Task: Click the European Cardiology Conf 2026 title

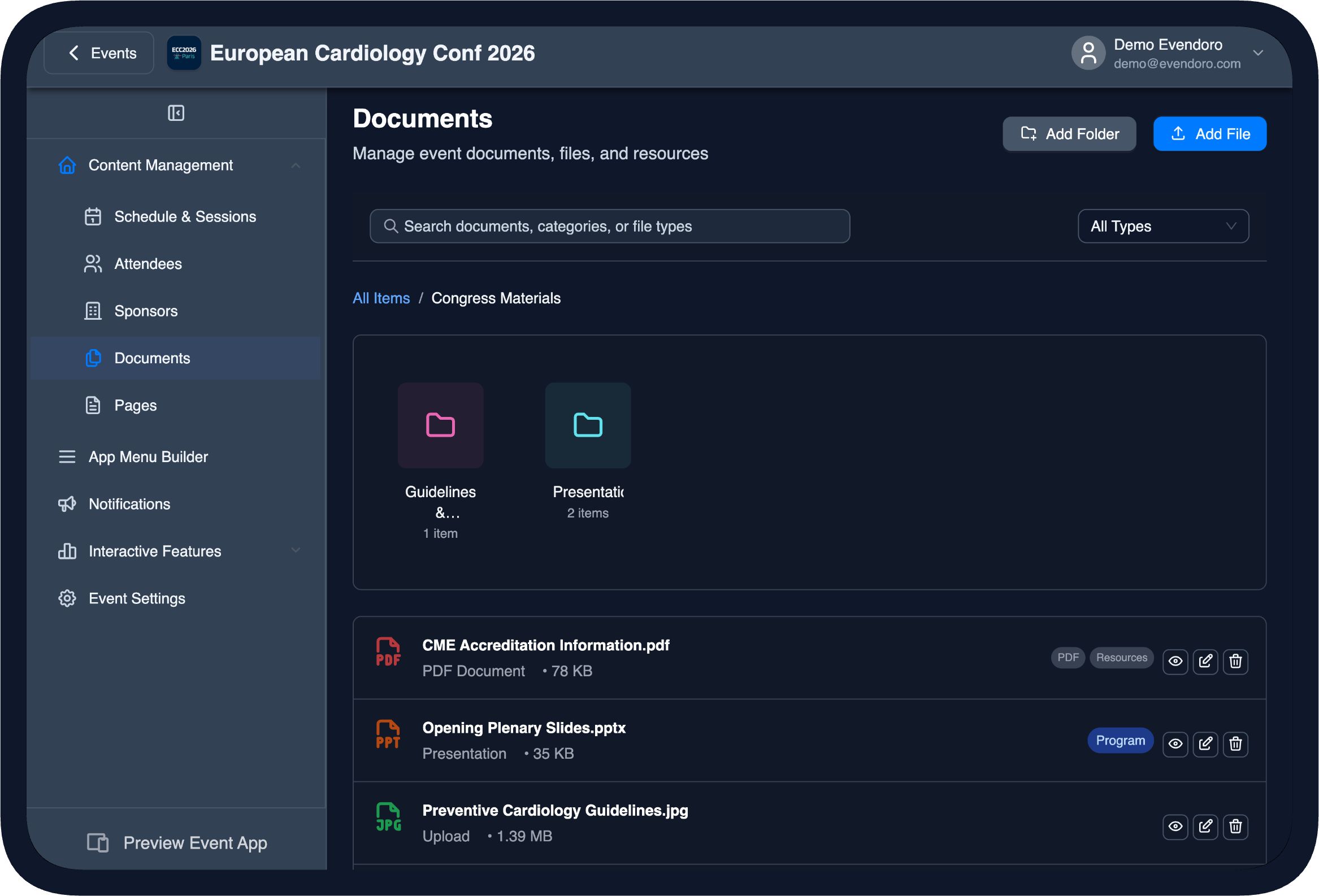Action: [x=372, y=53]
